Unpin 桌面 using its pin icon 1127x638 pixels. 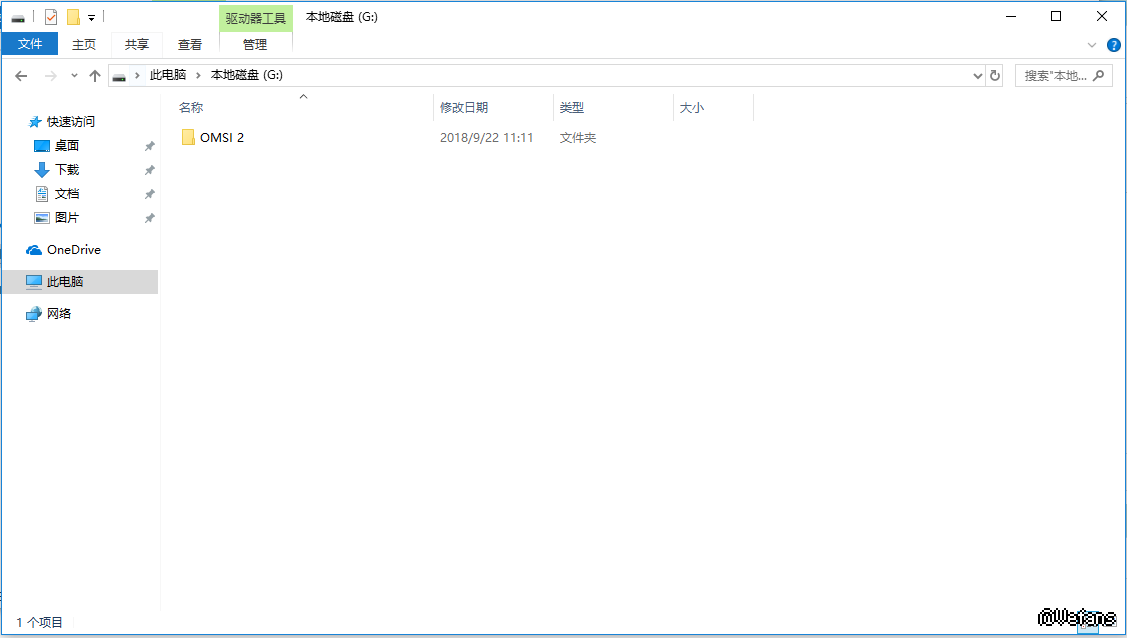pos(150,146)
